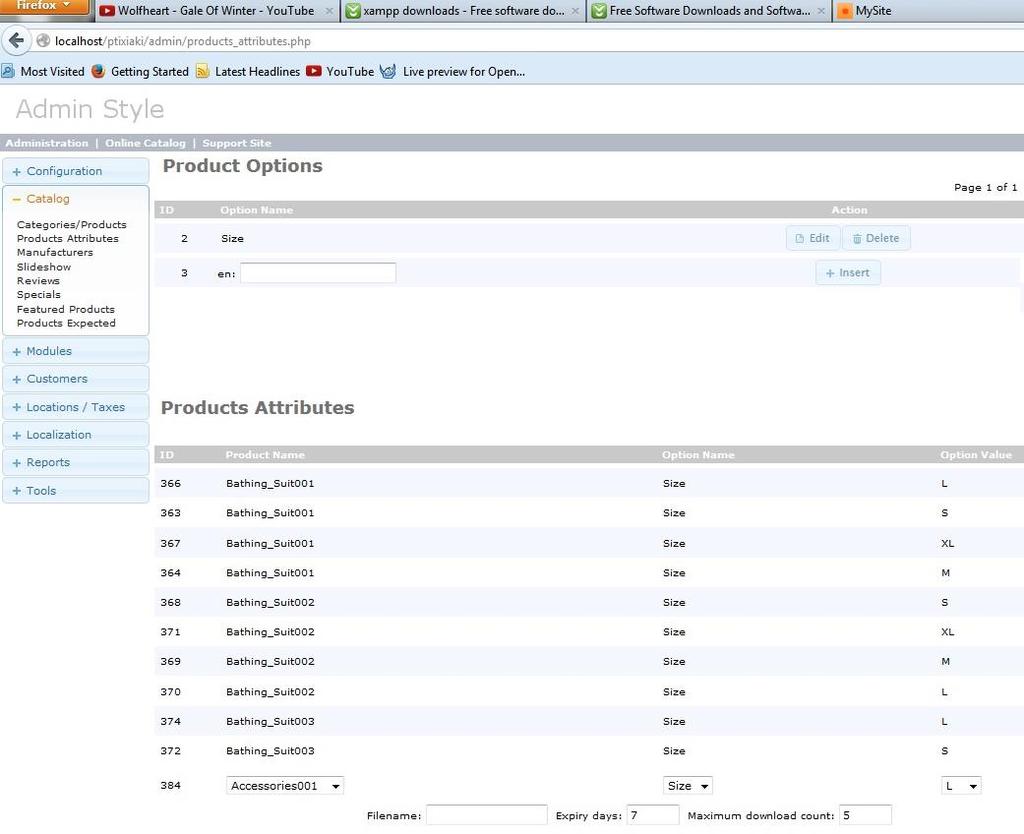The width and height of the screenshot is (1024, 834).
Task: Open the Support Site header link
Action: click(236, 143)
